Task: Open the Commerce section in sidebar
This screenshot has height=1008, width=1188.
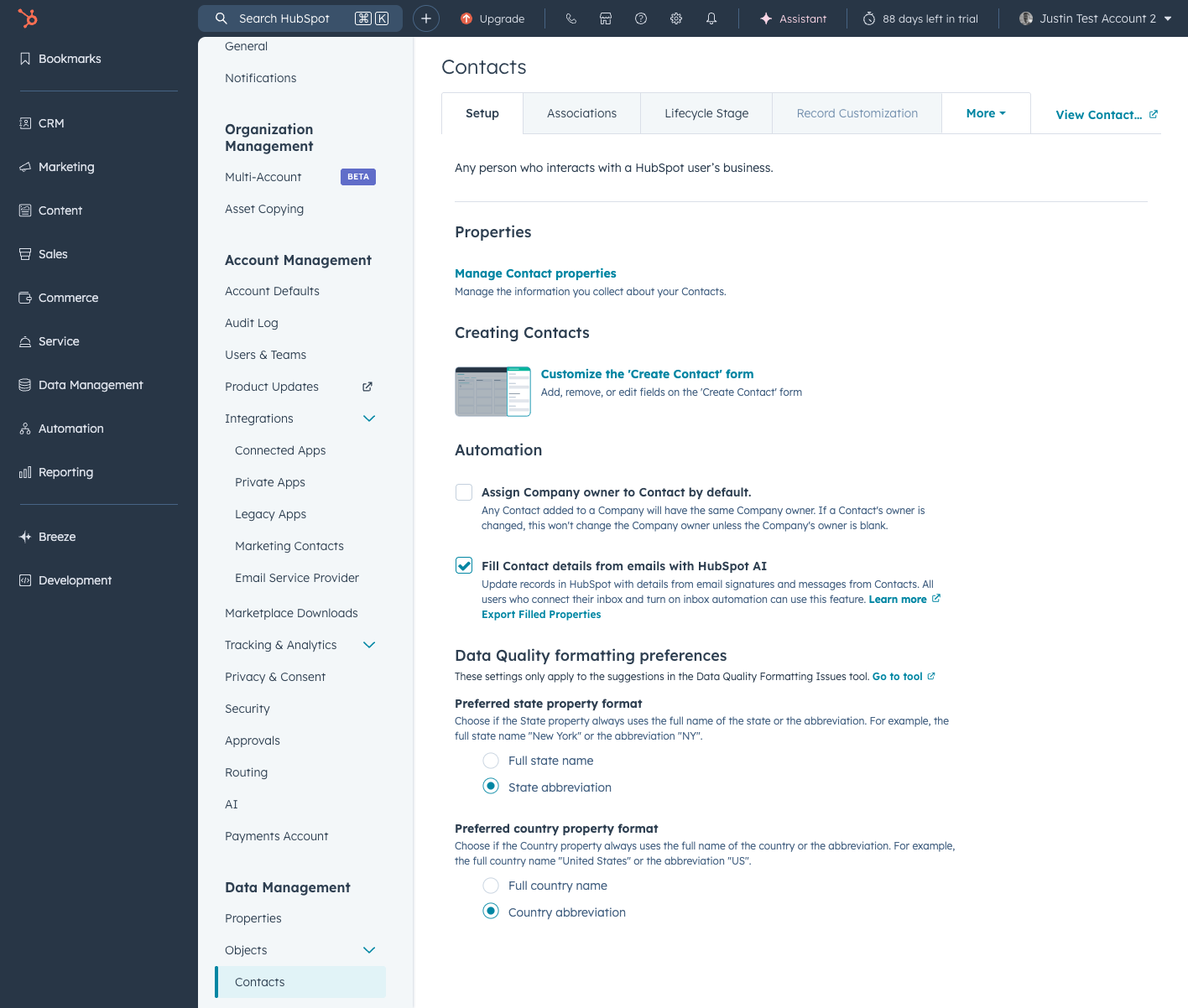Action: point(59,298)
